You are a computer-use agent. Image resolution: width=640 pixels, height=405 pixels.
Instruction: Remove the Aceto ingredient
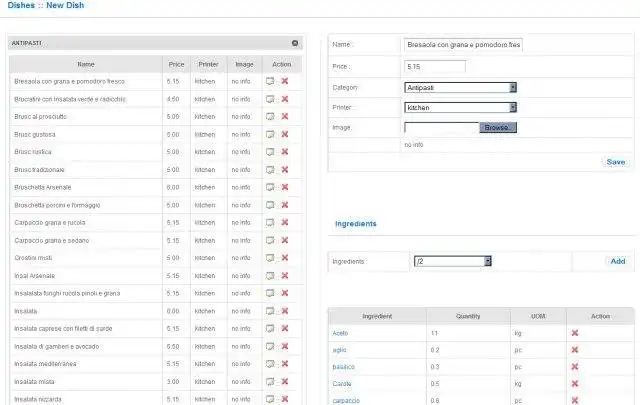click(x=575, y=333)
